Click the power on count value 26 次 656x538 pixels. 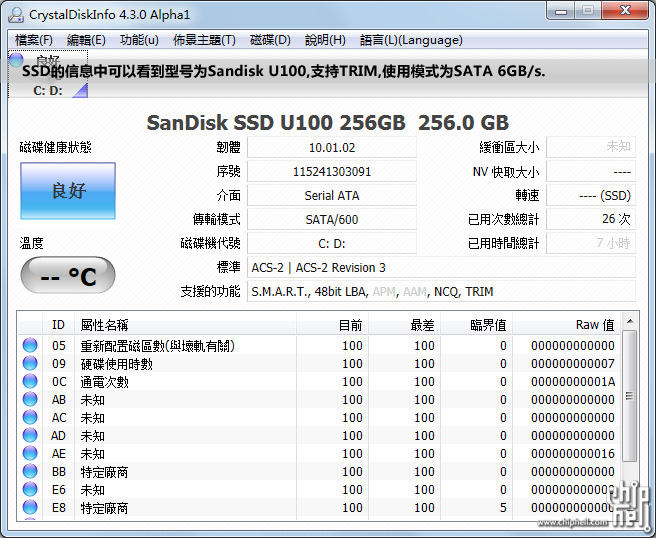[x=591, y=219]
